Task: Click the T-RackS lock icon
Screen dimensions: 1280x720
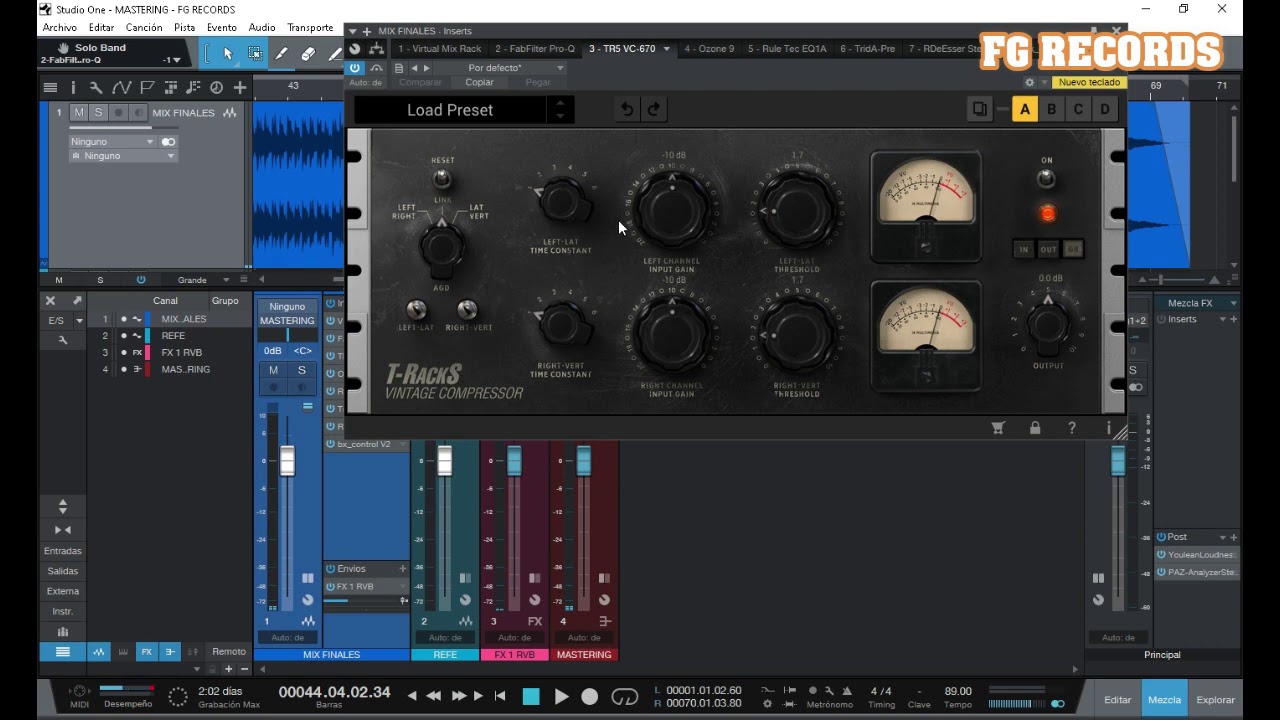Action: [x=1035, y=428]
